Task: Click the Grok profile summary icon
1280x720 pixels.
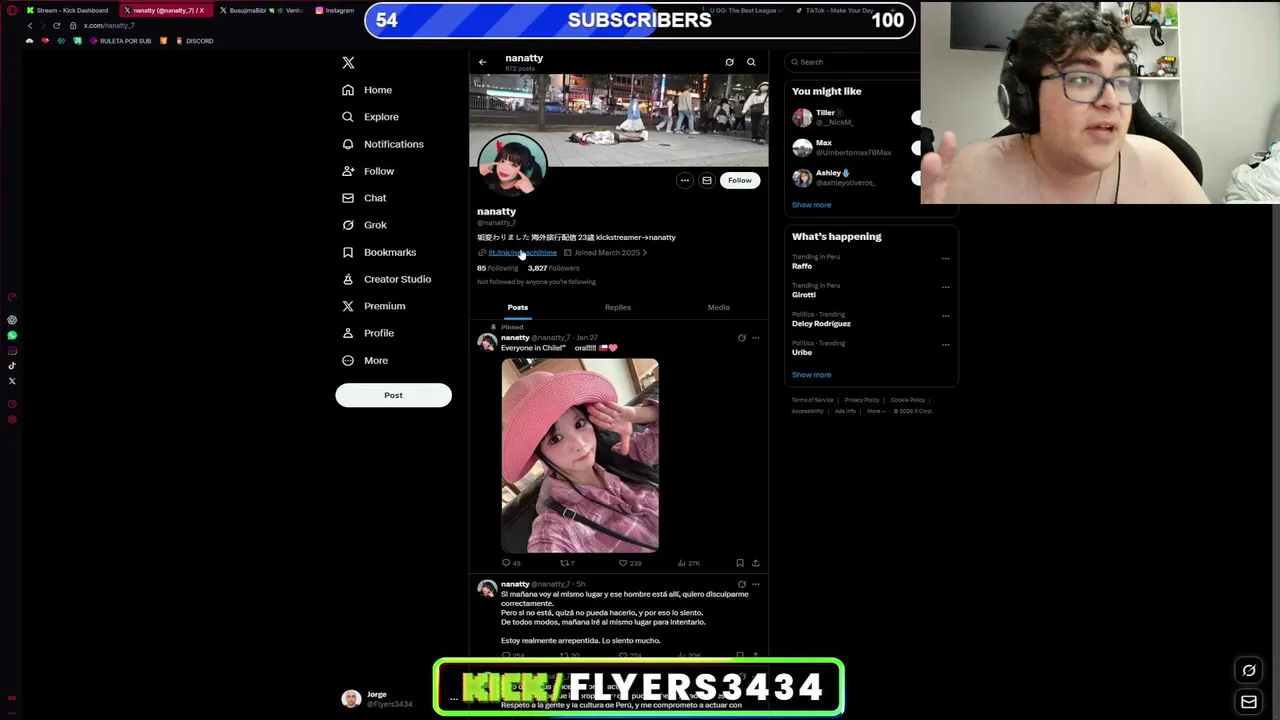Action: (x=729, y=62)
